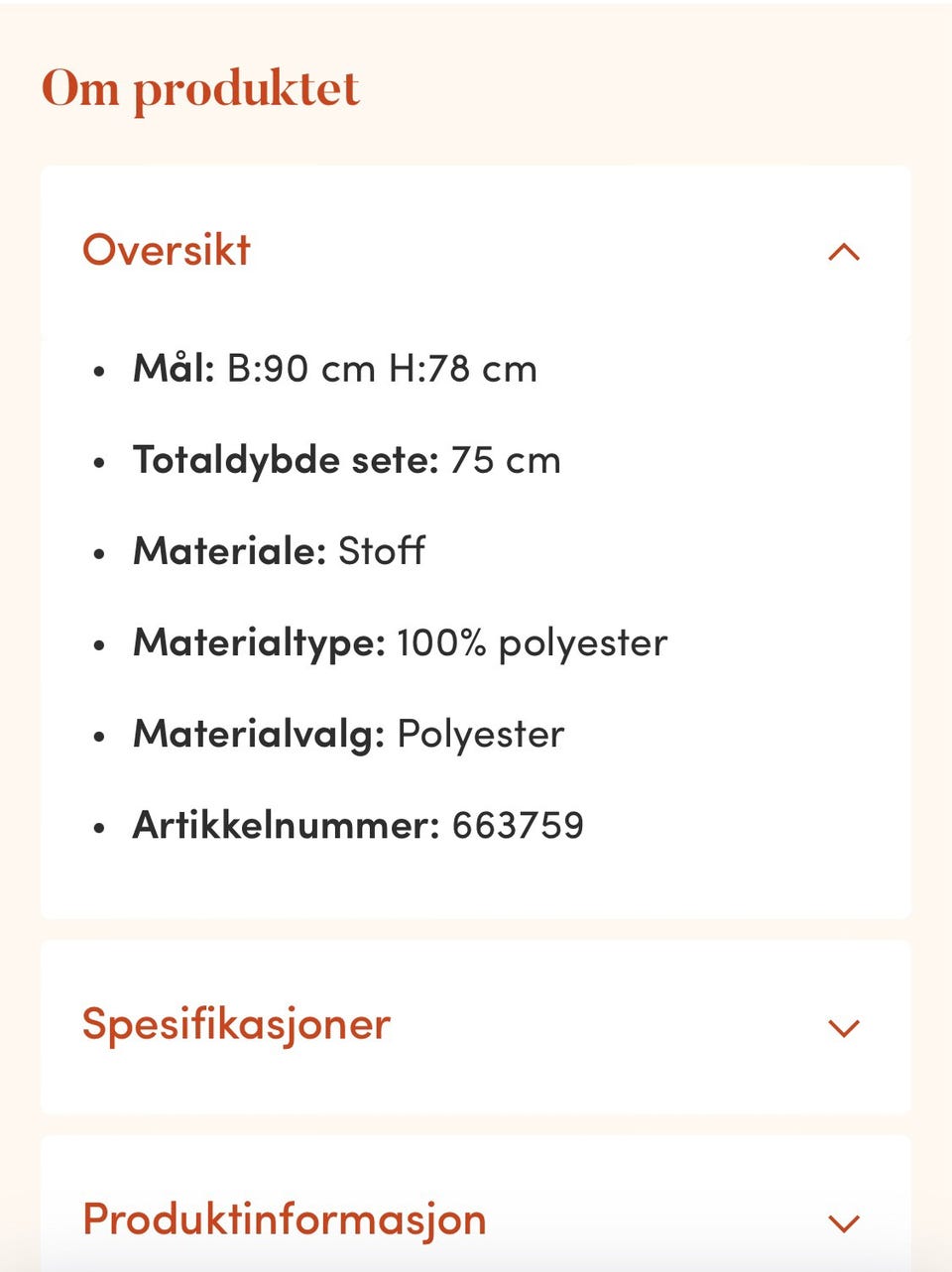Open the Produktinformasjon panel
Image resolution: width=952 pixels, height=1272 pixels.
point(284,1219)
